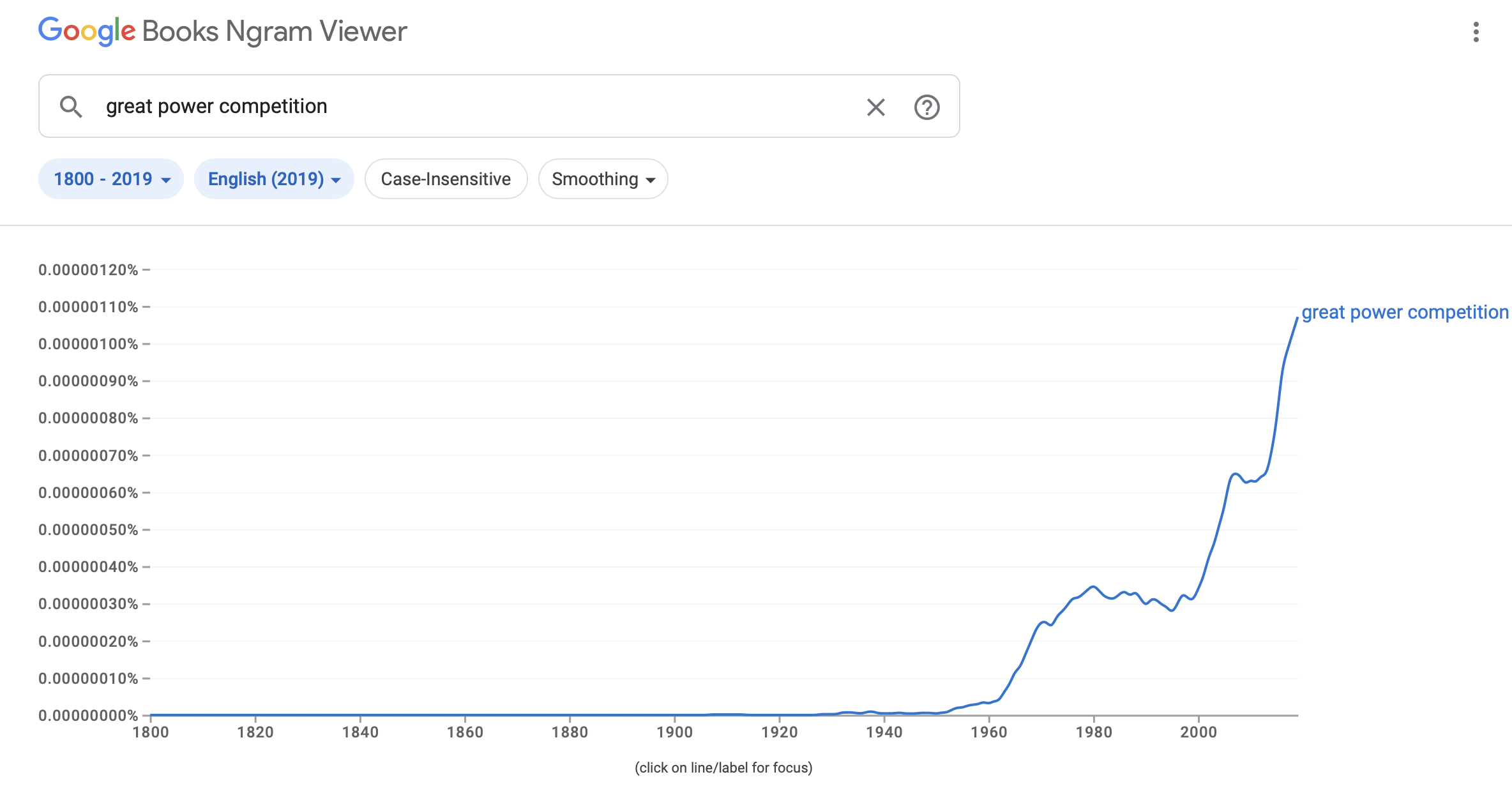Click the 2000 x-axis label
The height and width of the screenshot is (793, 1512).
pos(1198,732)
